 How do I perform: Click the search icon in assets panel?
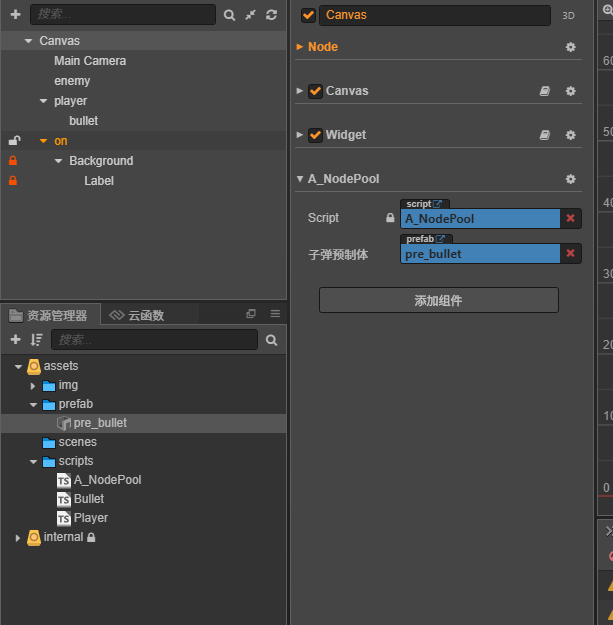tap(271, 340)
